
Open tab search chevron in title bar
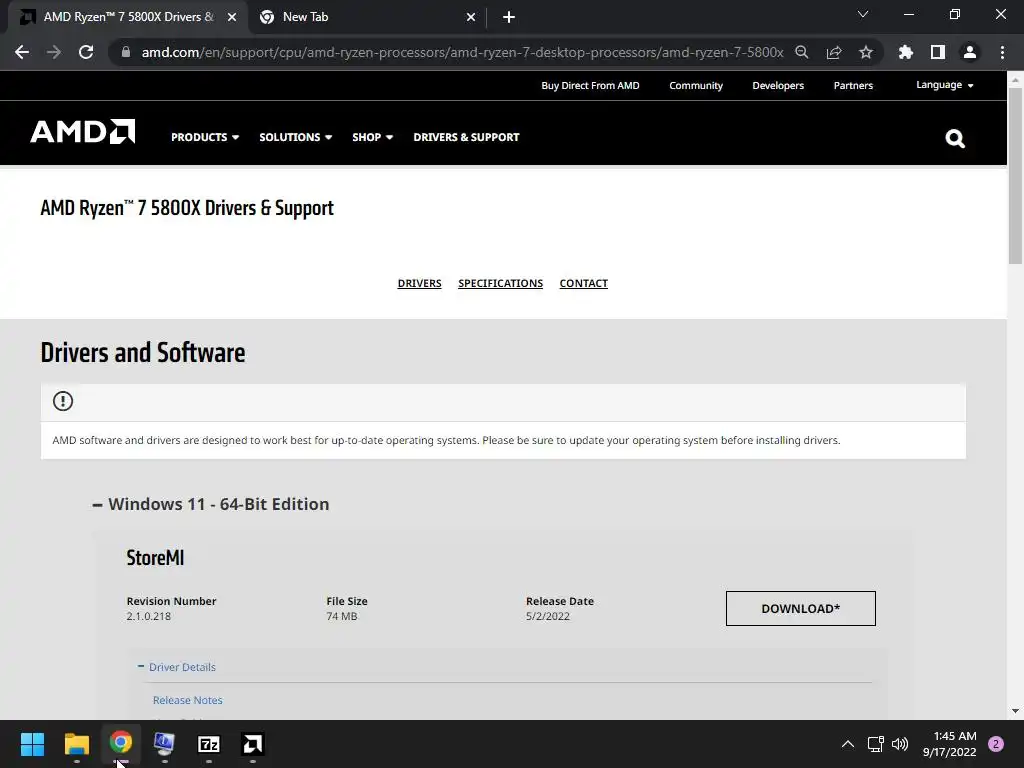(x=863, y=14)
